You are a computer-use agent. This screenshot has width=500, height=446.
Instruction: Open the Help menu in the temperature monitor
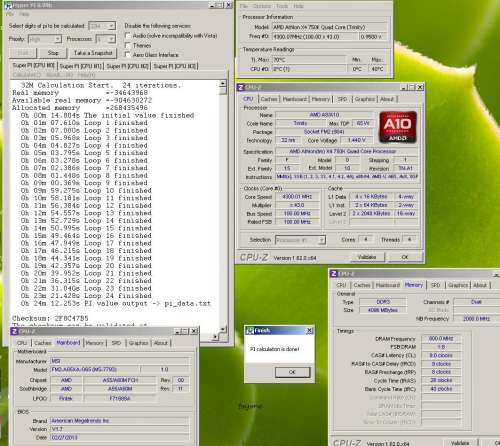point(298,6)
